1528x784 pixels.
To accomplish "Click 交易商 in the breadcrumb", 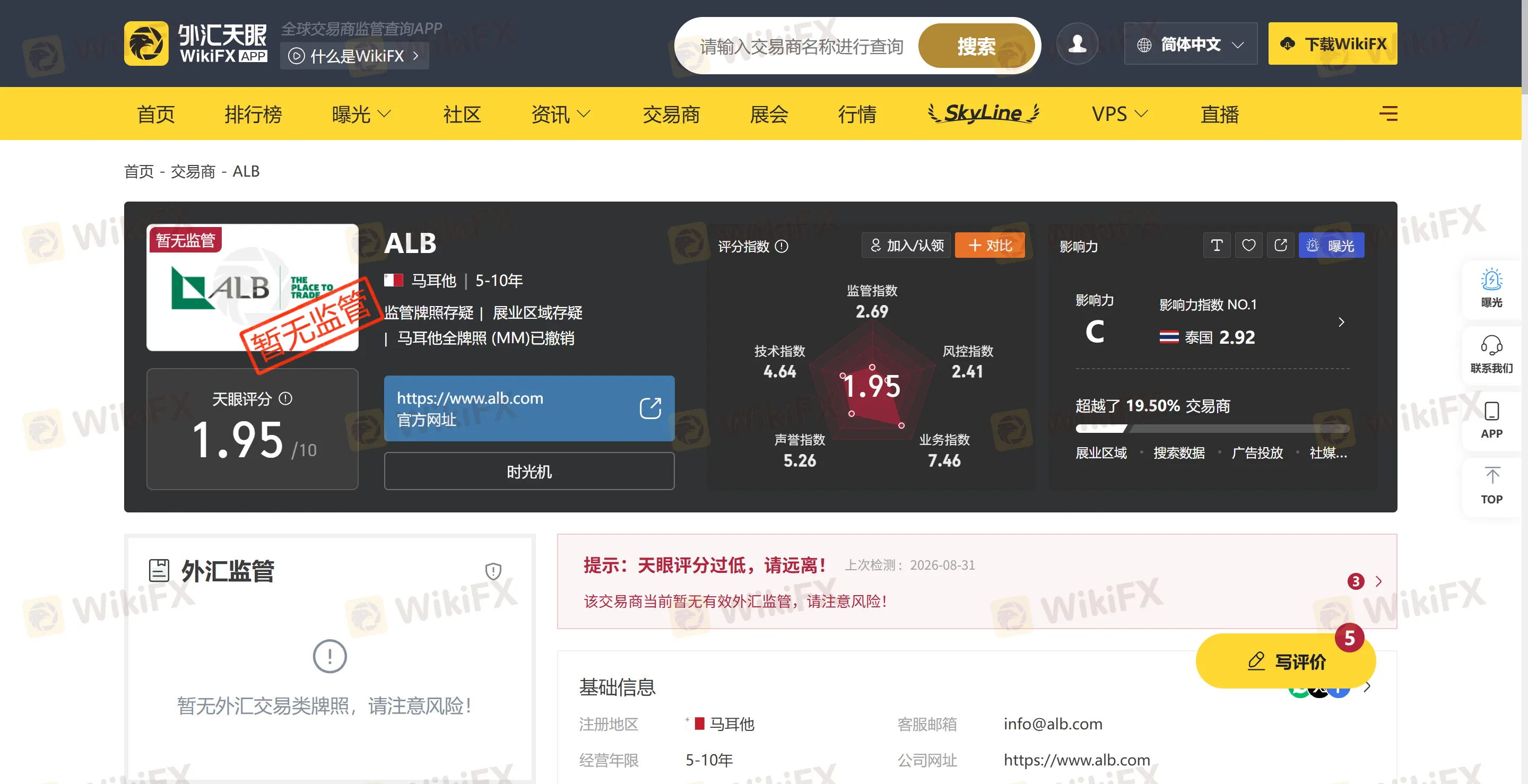I will pos(193,171).
